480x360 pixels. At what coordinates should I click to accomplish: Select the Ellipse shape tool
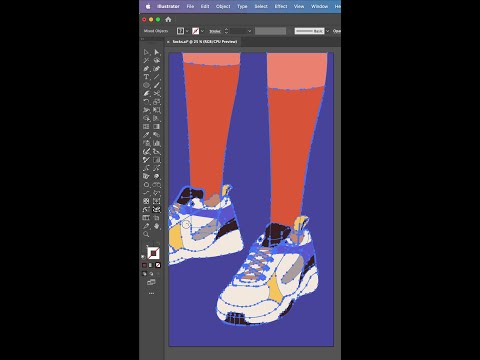(146, 85)
